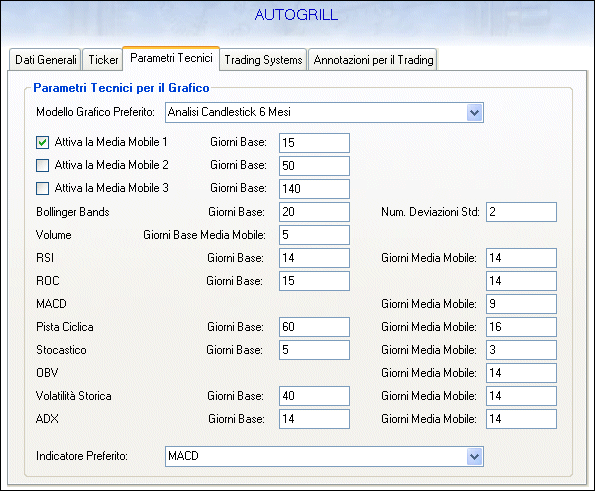Click Pista Ciclica Giorni Media Mobile field
Viewport: 595px width, 491px height.
click(x=521, y=327)
